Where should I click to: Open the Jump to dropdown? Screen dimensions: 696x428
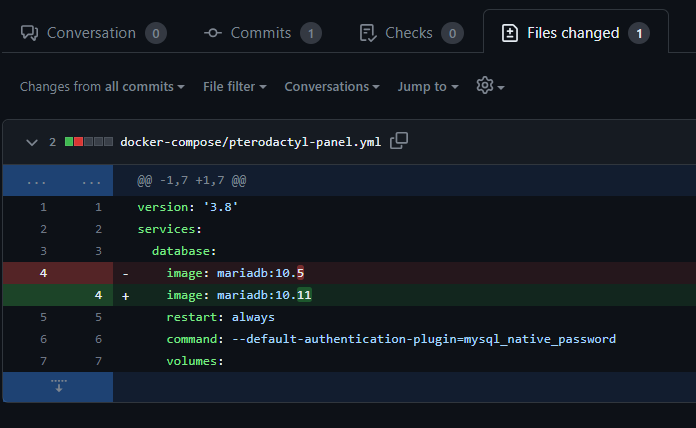(x=428, y=87)
